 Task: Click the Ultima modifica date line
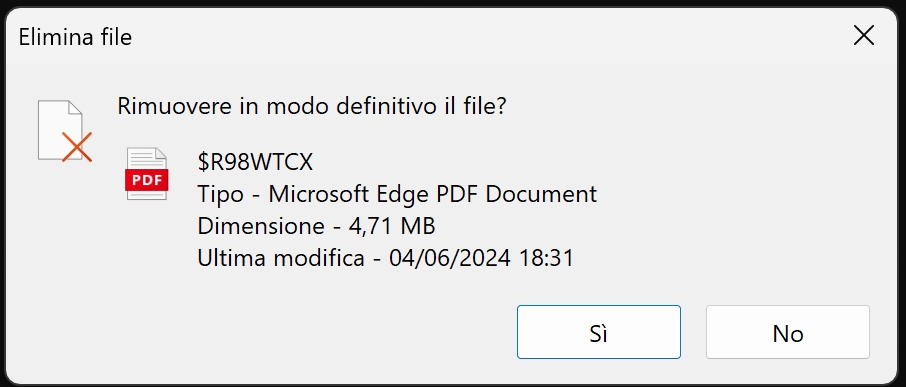click(x=385, y=258)
